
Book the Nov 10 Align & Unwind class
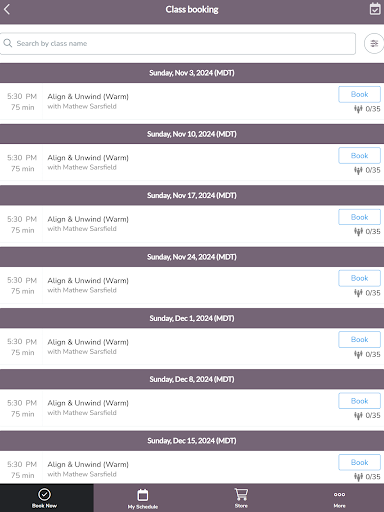coord(359,156)
